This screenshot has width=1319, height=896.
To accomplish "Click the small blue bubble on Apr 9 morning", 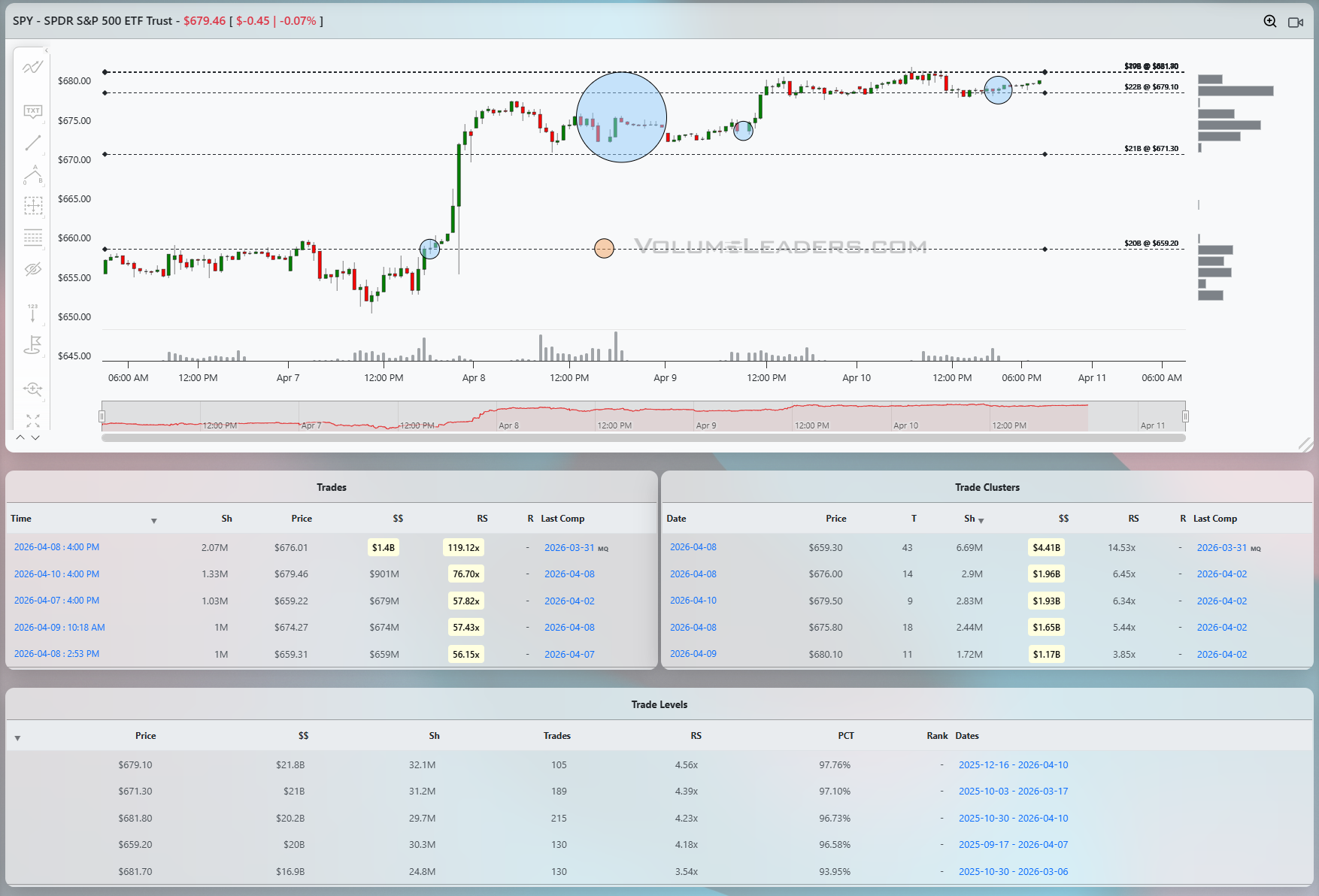I will click(743, 131).
